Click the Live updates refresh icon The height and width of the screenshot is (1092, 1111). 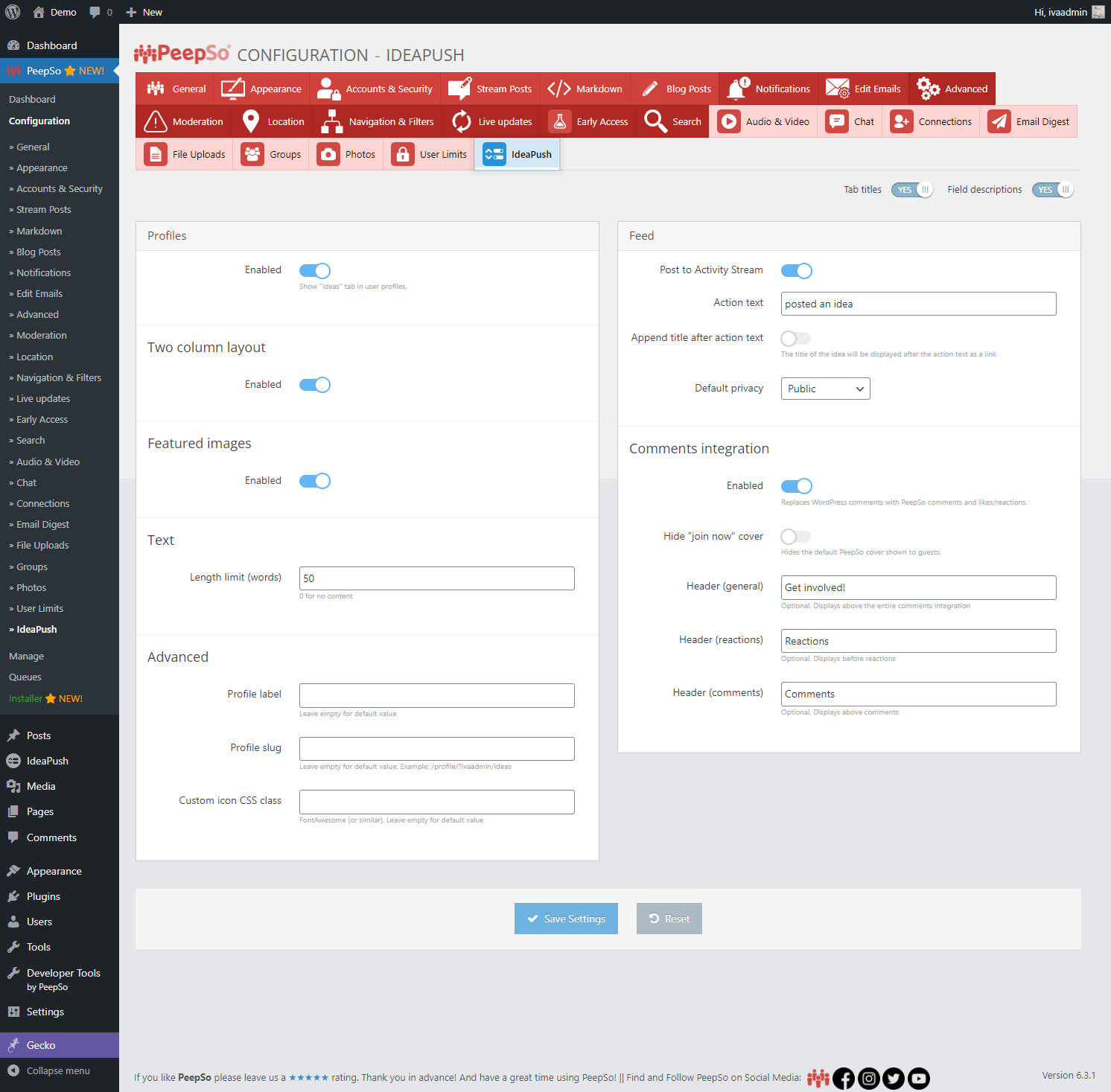coord(462,121)
